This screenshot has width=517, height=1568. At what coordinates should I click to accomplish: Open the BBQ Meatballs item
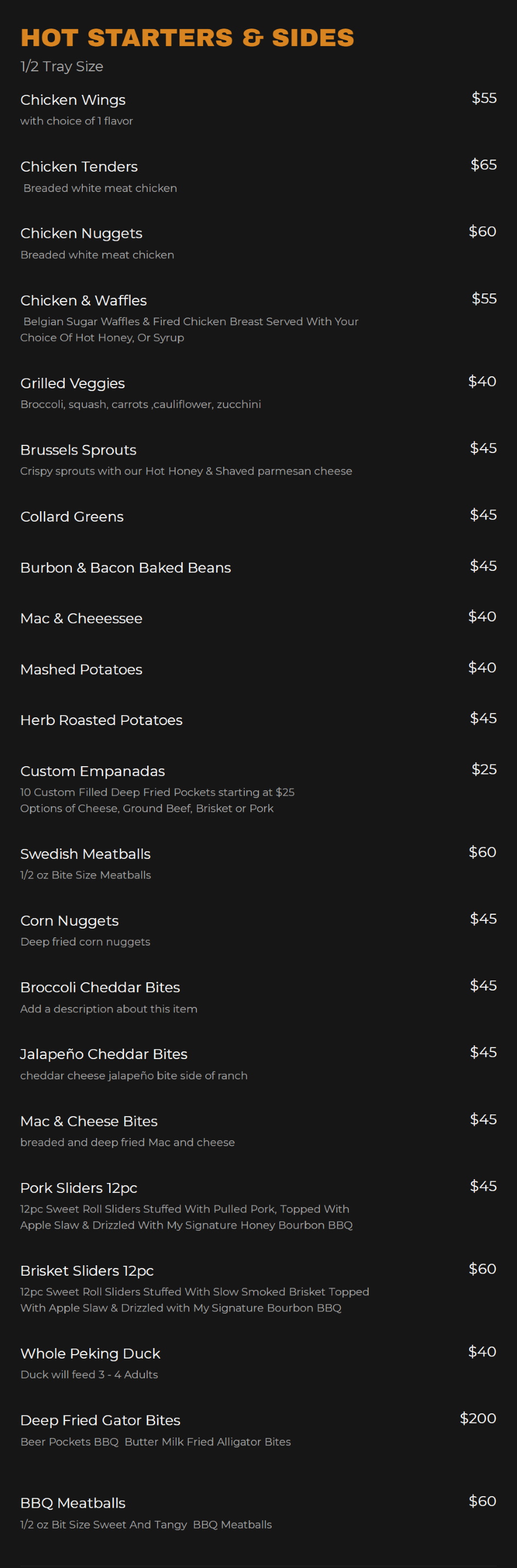[72, 1503]
